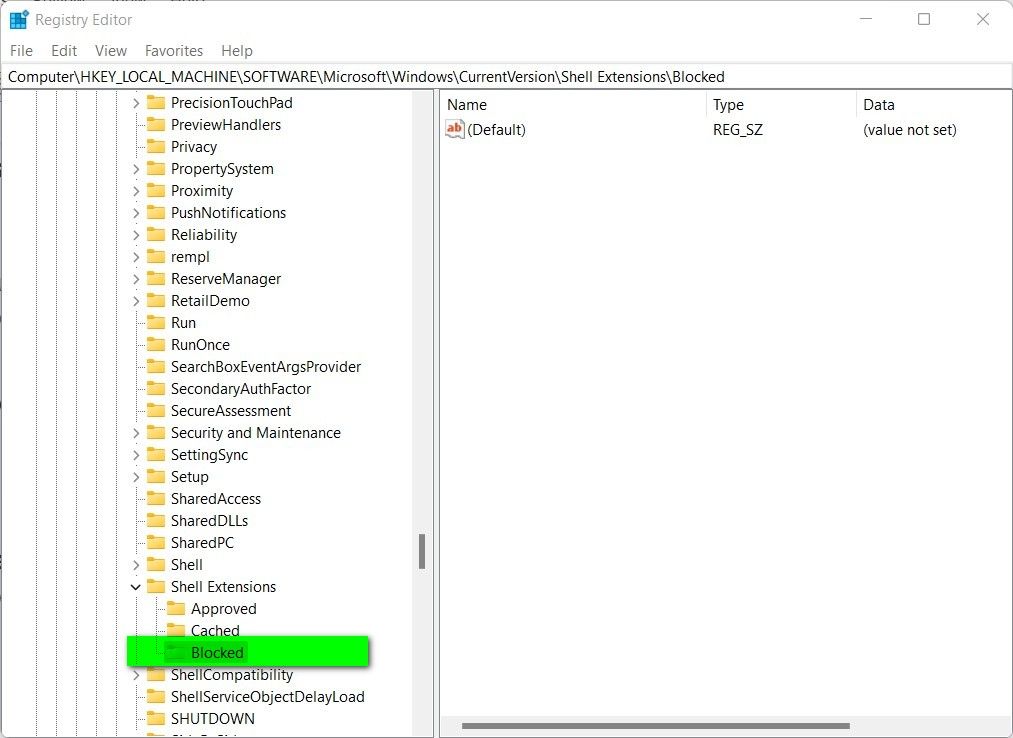Click the Proximity folder icon
This screenshot has width=1013, height=738.
(156, 190)
